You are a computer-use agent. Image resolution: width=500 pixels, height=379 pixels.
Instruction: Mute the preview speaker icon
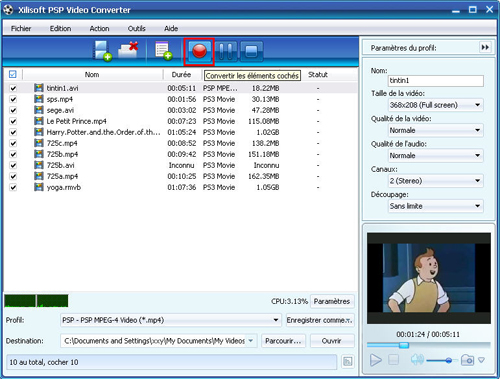(417, 360)
